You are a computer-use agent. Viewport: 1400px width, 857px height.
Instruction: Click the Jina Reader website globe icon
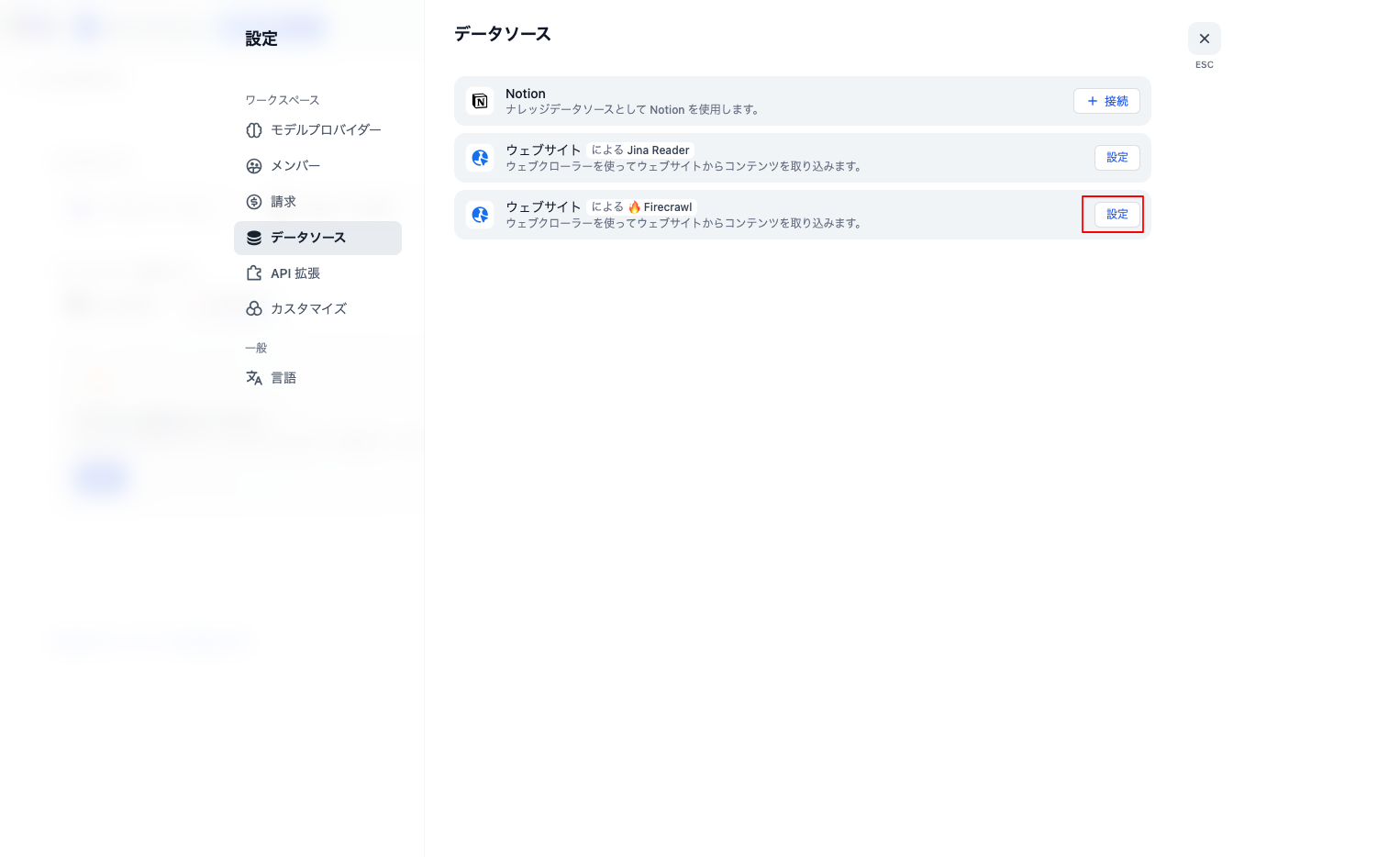480,158
